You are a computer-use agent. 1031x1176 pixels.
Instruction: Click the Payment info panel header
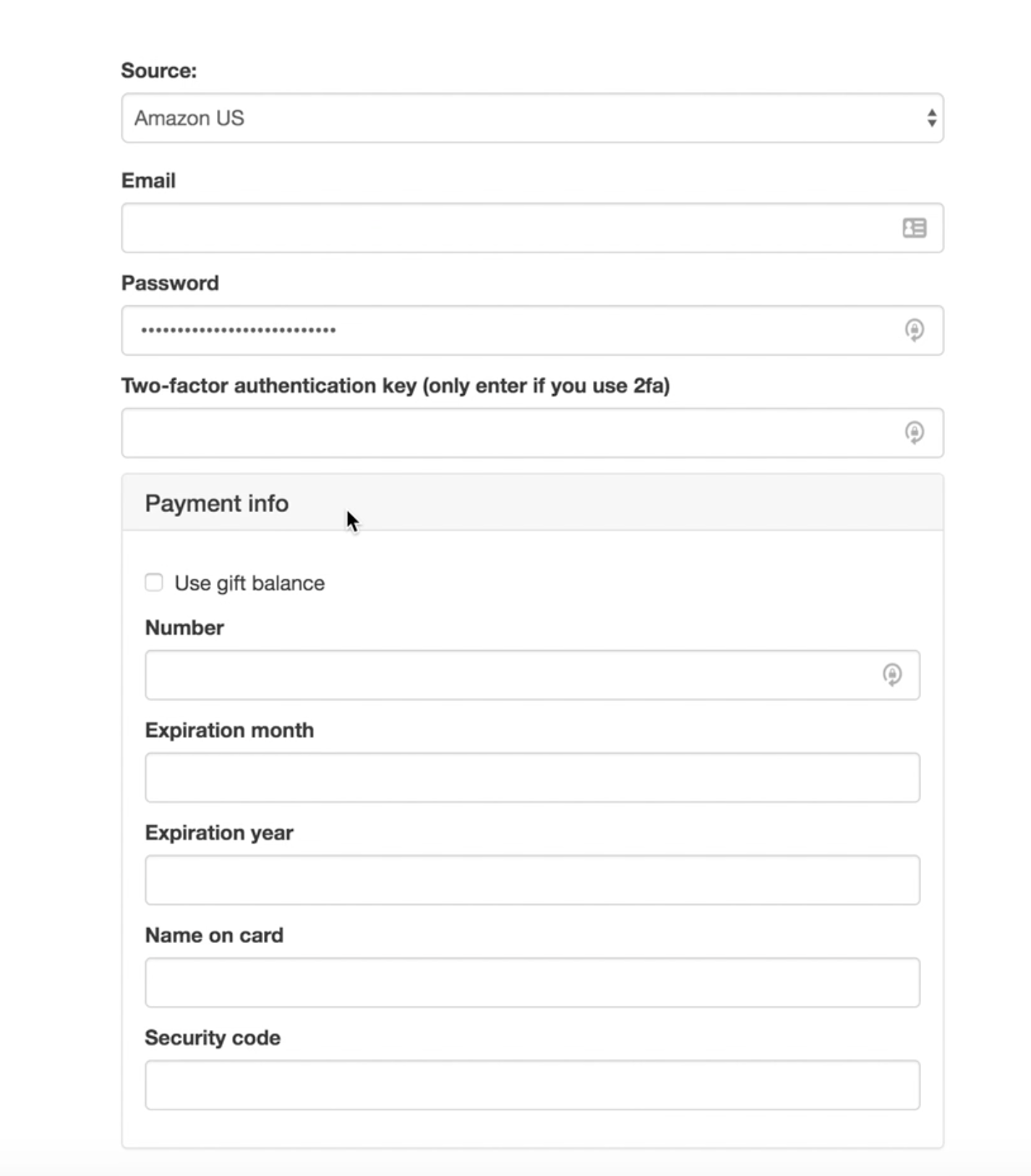(532, 503)
